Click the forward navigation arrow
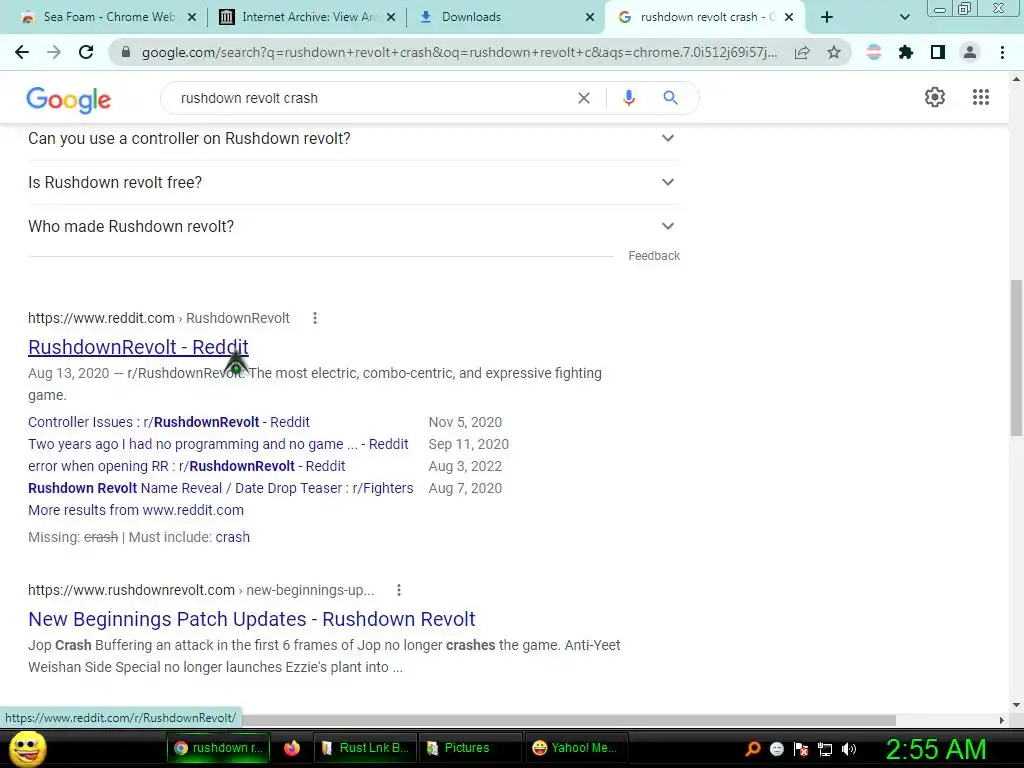The width and height of the screenshot is (1024, 768). 54,52
